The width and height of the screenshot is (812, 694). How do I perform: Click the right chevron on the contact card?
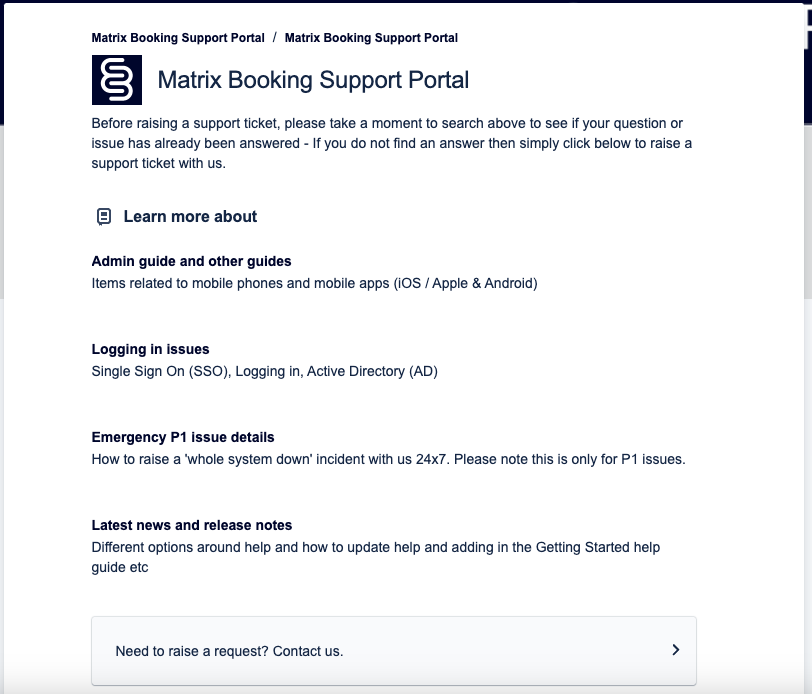coord(676,650)
